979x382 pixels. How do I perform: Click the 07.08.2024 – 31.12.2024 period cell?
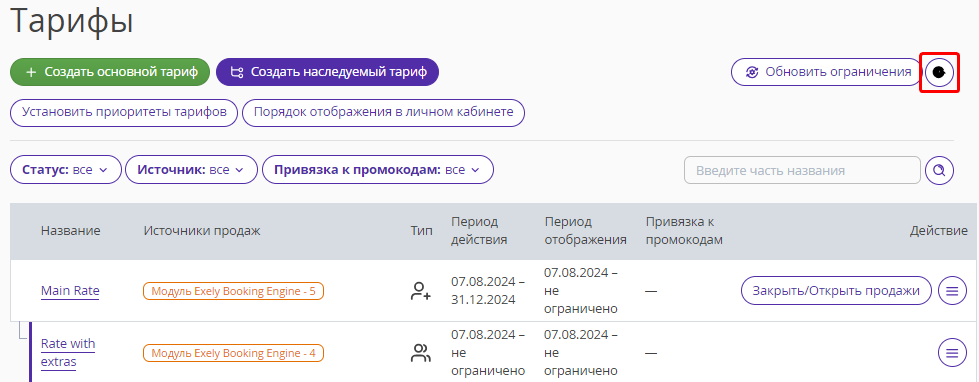point(488,291)
